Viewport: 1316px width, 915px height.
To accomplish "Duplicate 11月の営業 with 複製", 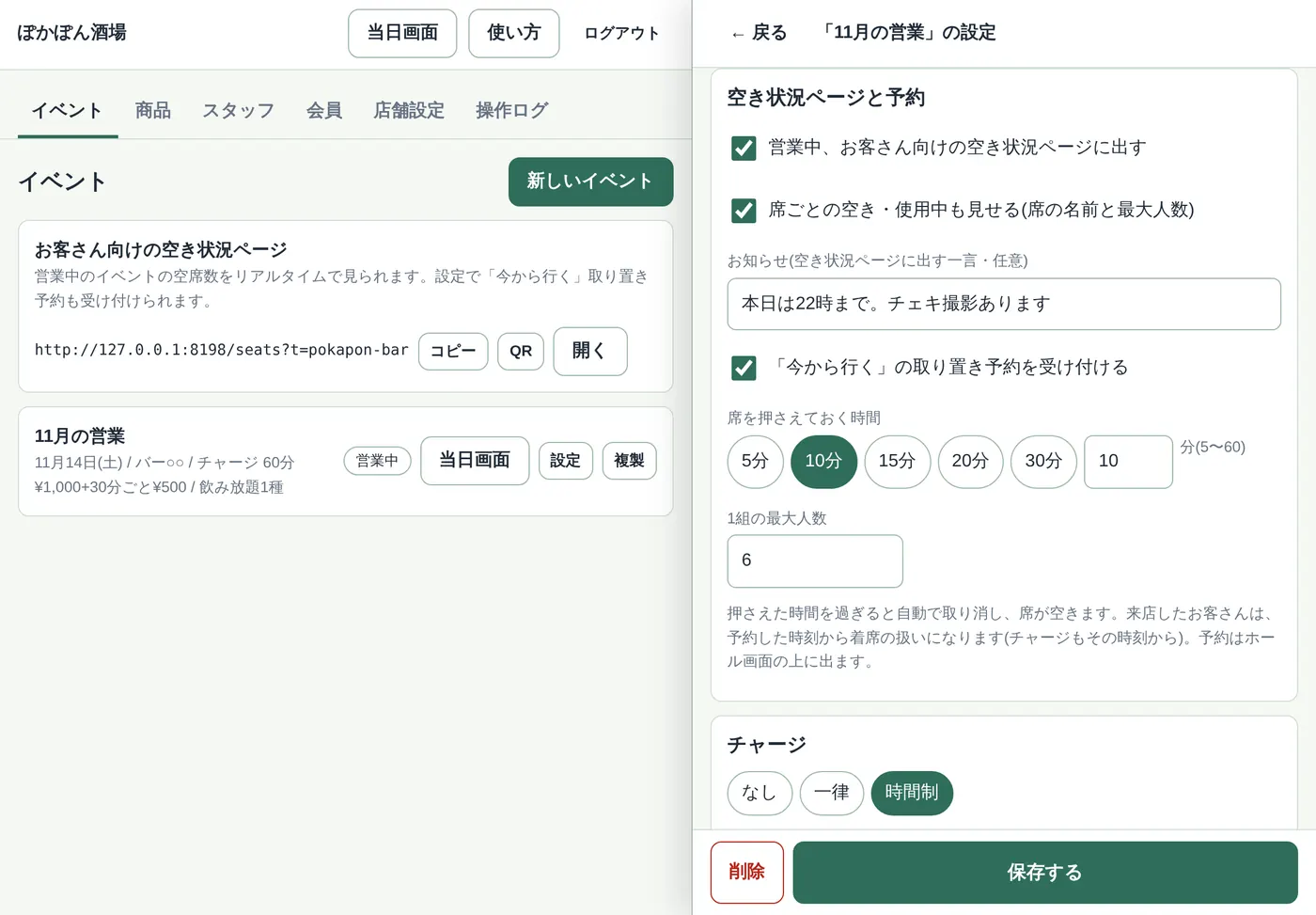I will pos(629,461).
